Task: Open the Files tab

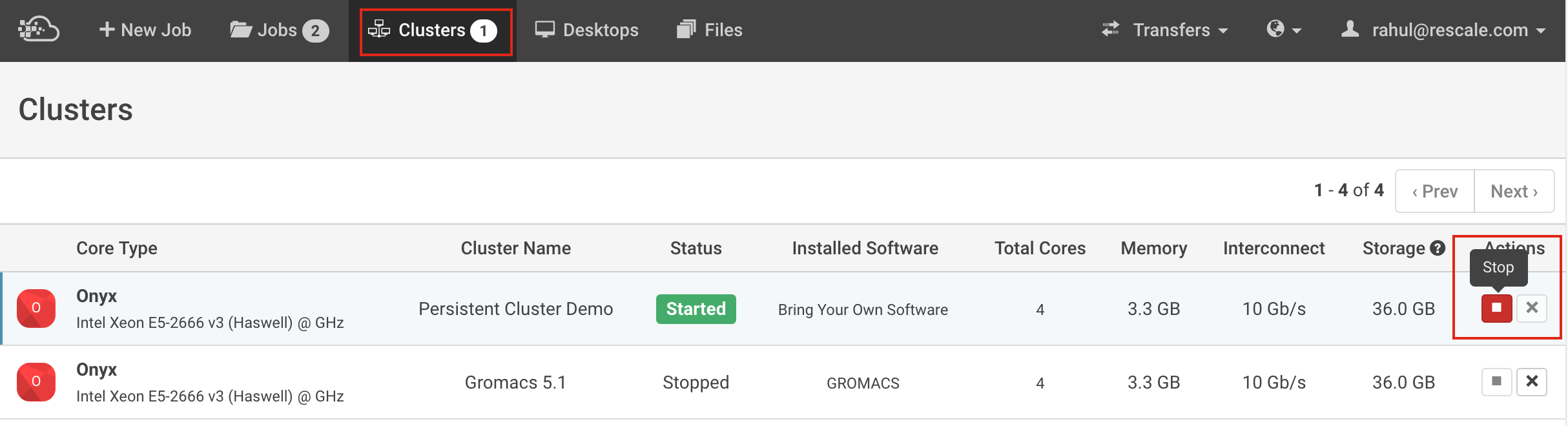Action: coord(710,30)
